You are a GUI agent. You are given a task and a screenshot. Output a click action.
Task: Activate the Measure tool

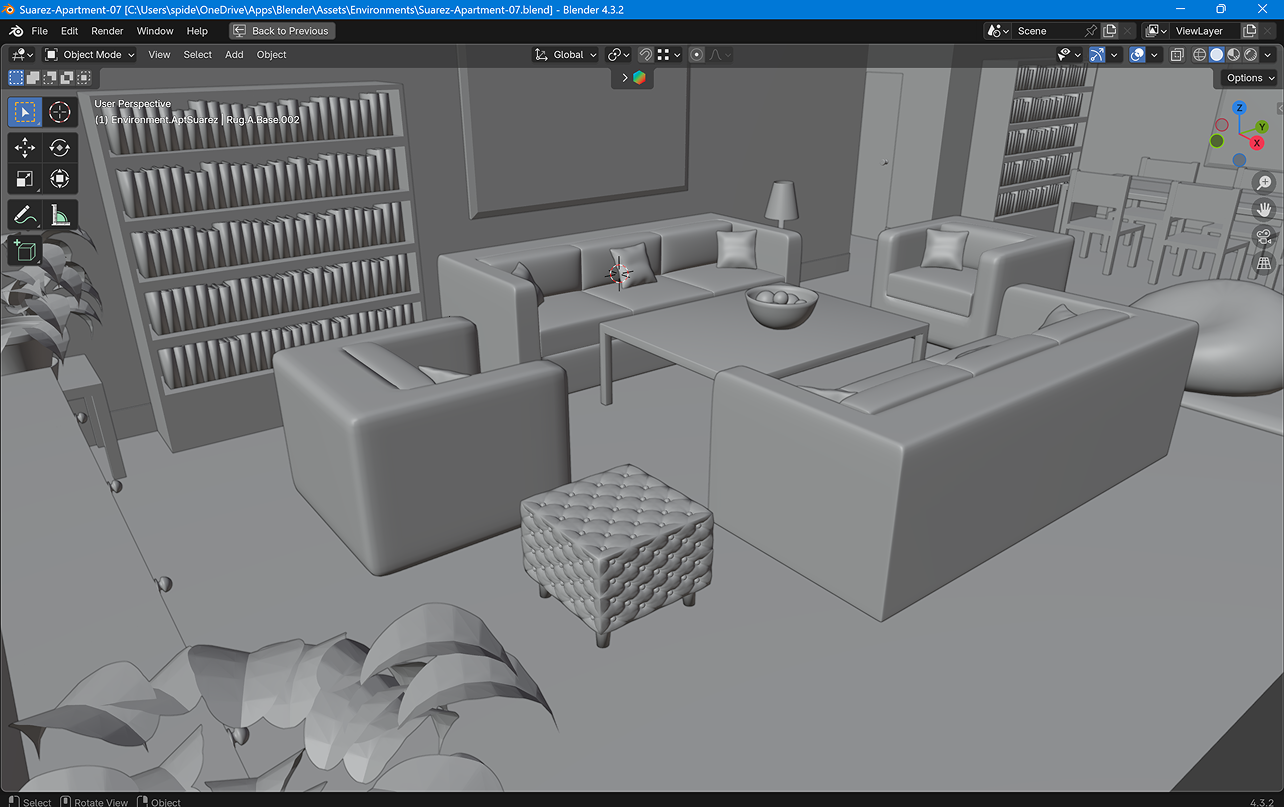click(x=60, y=214)
